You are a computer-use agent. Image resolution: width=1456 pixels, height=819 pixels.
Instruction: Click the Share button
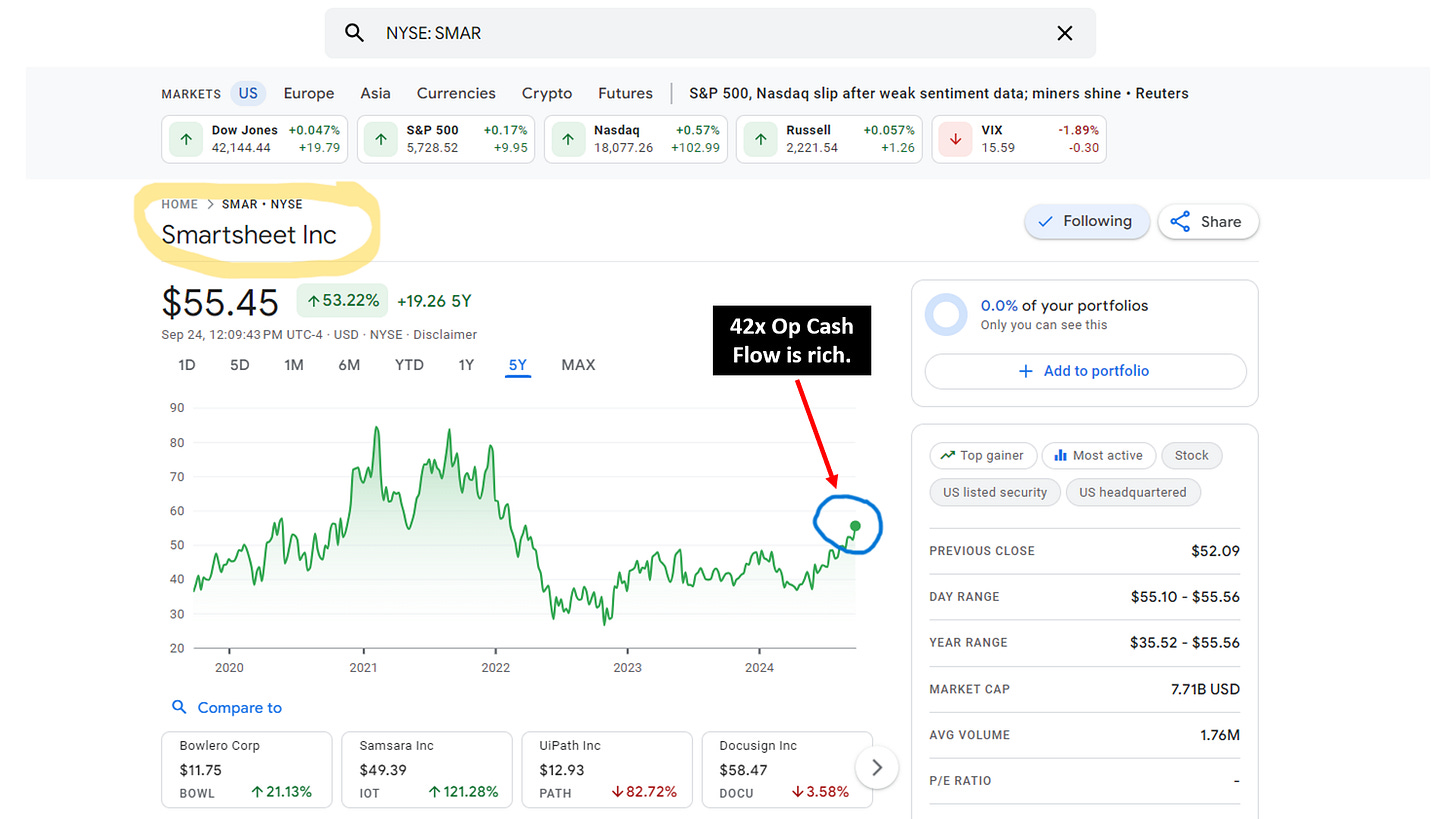(x=1208, y=222)
